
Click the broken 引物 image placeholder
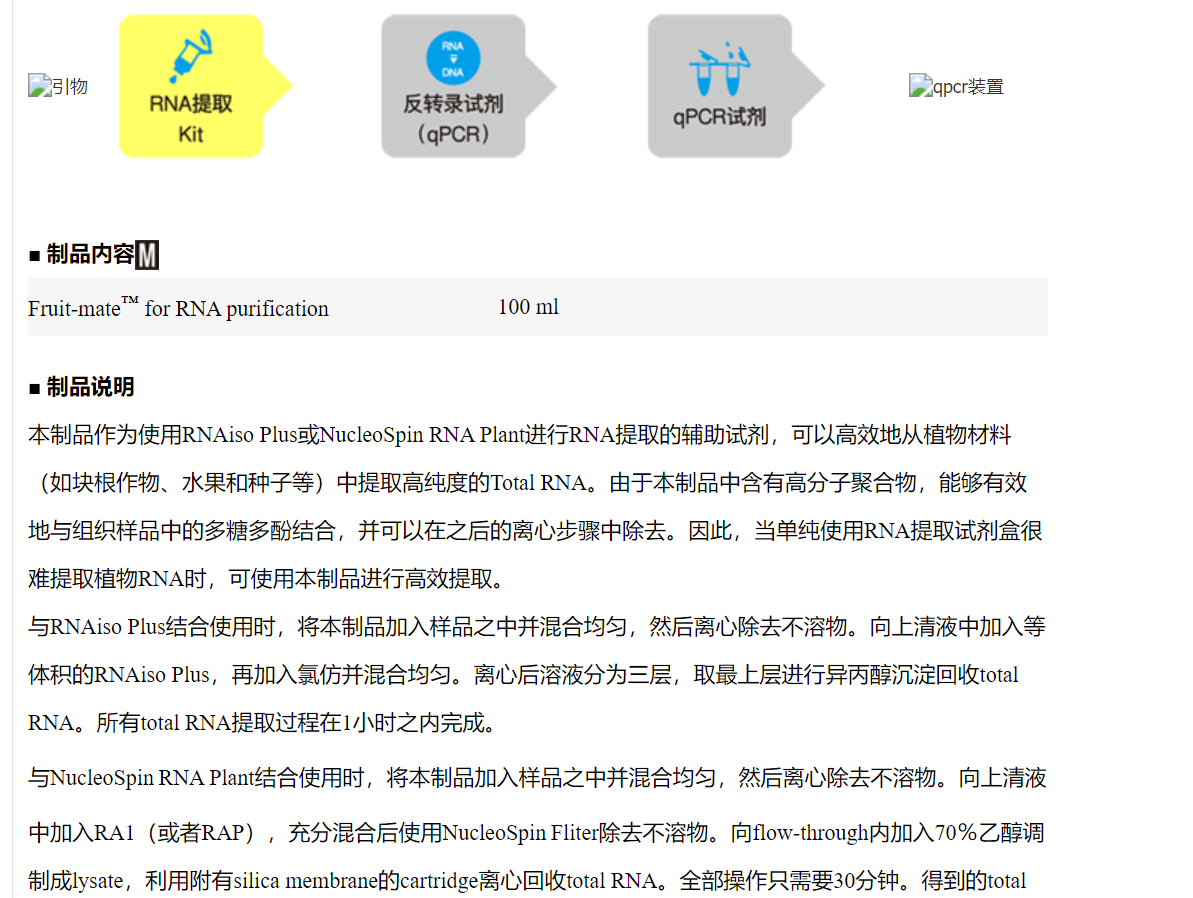(58, 87)
